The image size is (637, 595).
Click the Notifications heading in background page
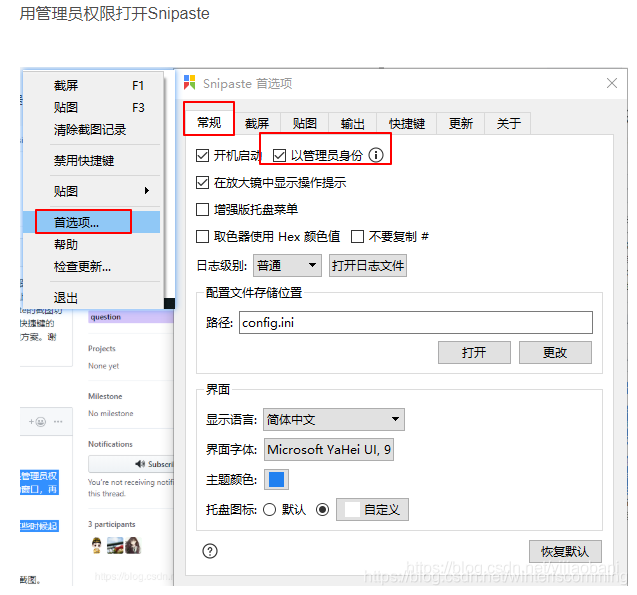110,444
